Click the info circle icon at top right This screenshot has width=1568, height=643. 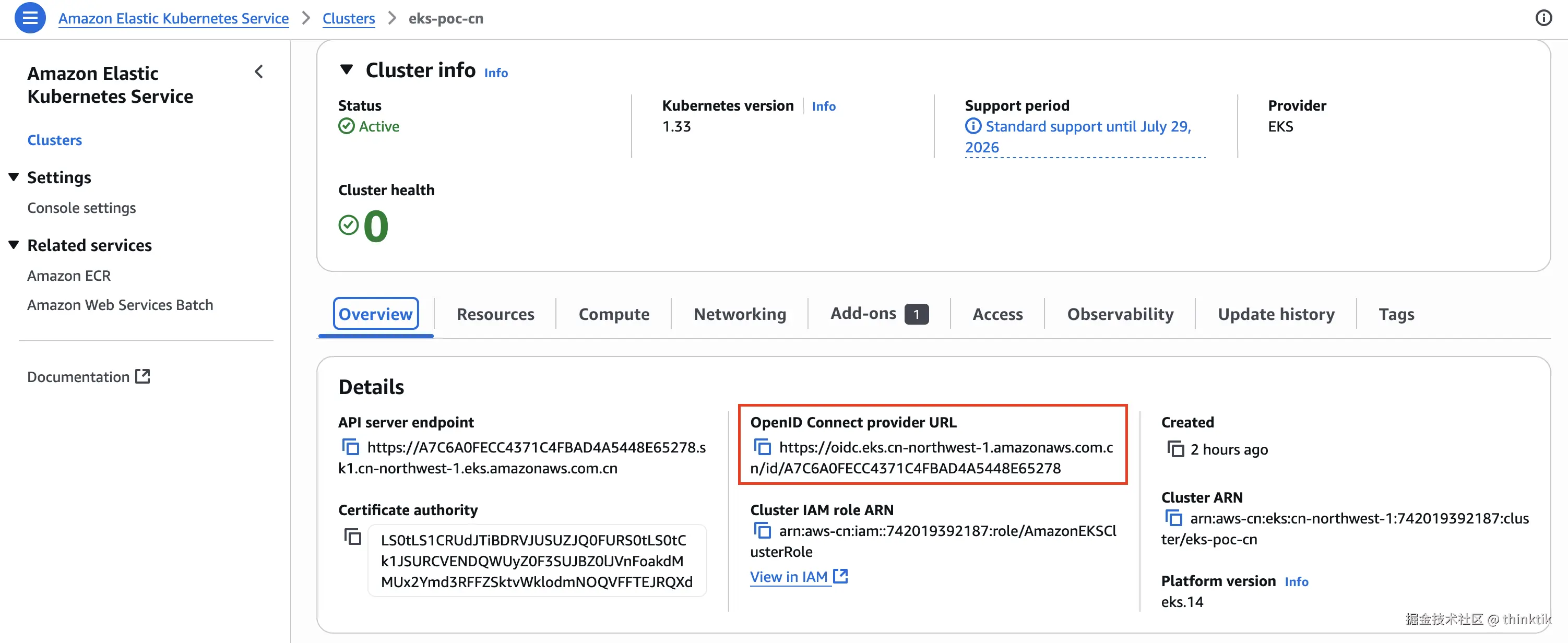pyautogui.click(x=1543, y=18)
